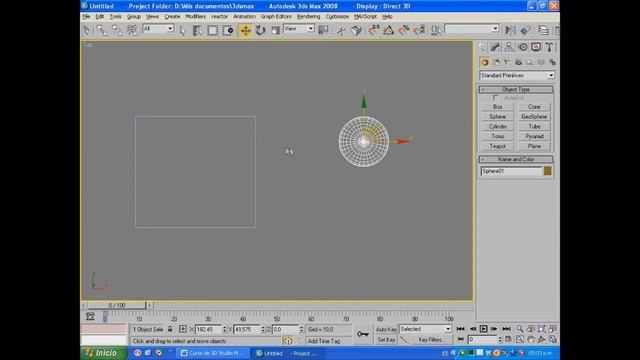Toggle the Auto Key button

click(x=386, y=329)
